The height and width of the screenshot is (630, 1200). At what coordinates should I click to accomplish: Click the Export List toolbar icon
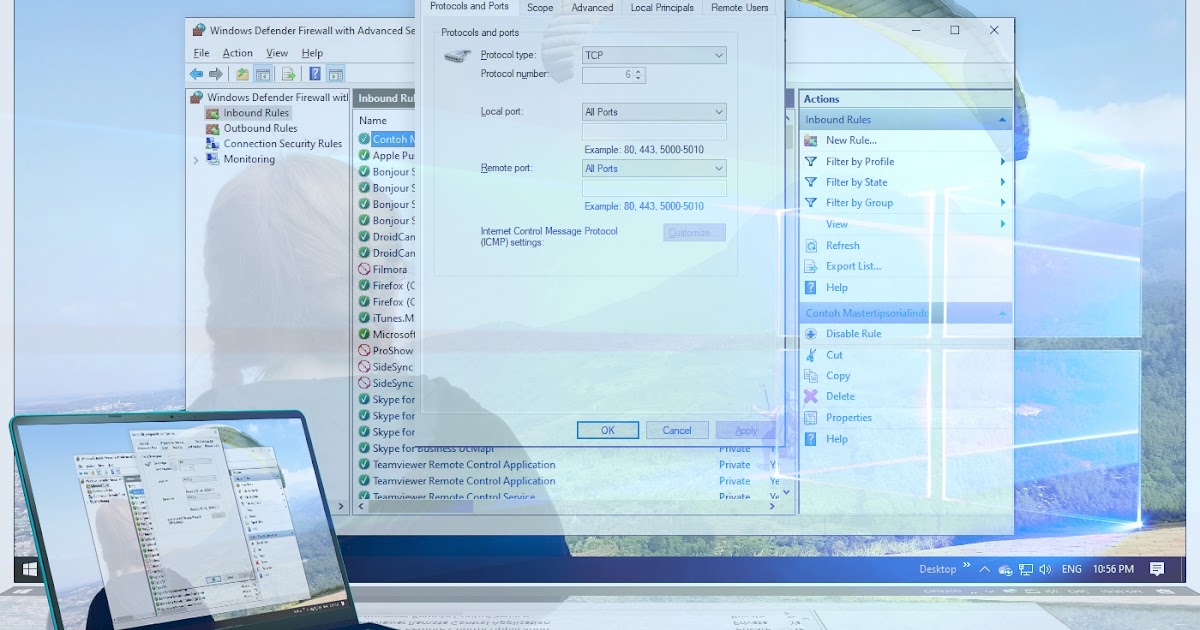(288, 74)
